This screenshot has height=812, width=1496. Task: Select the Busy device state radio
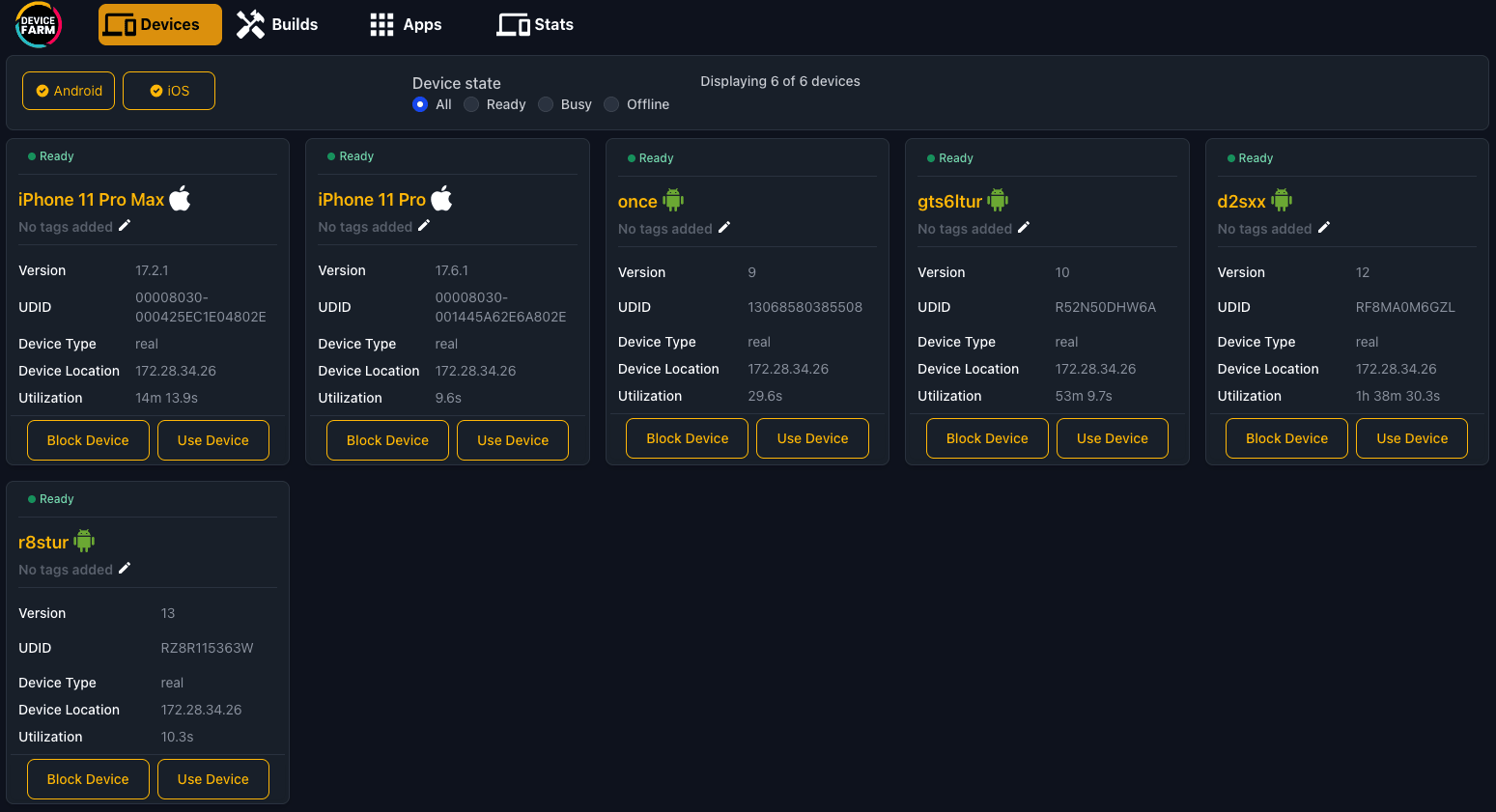pos(546,104)
